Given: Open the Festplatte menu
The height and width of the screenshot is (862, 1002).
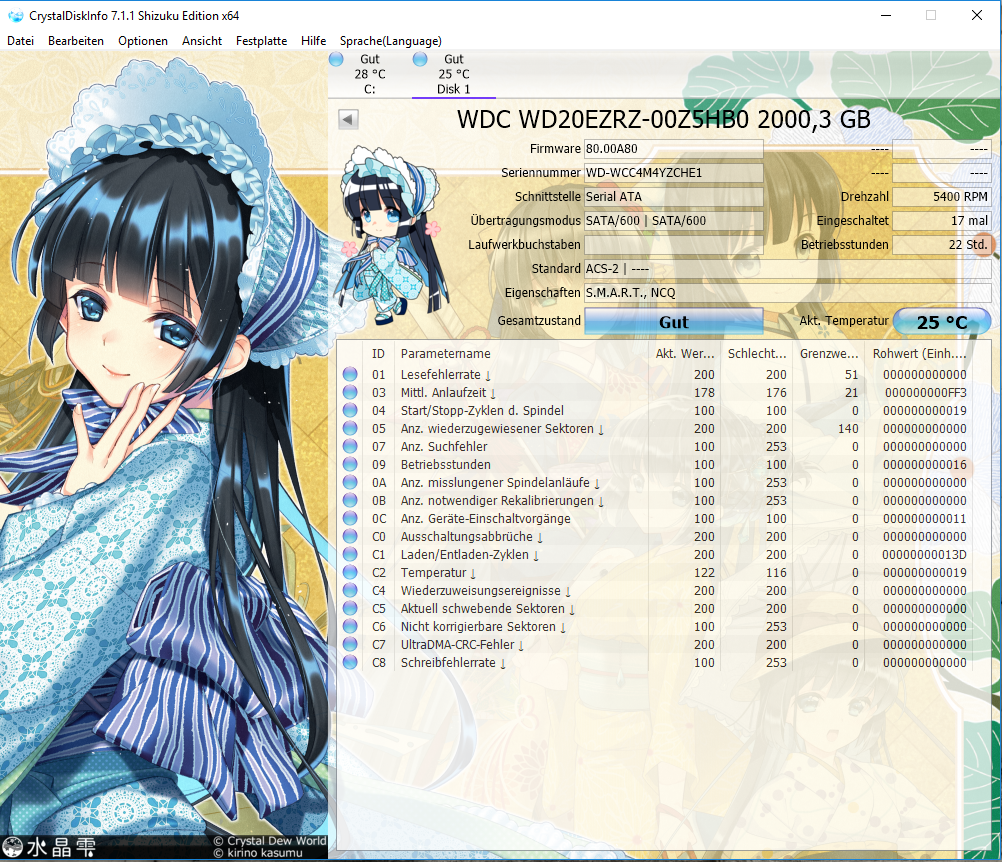Looking at the screenshot, I should pos(261,41).
